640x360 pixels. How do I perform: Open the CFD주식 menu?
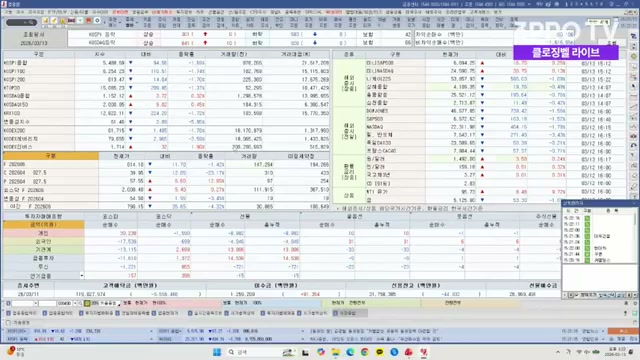pyautogui.click(x=258, y=12)
